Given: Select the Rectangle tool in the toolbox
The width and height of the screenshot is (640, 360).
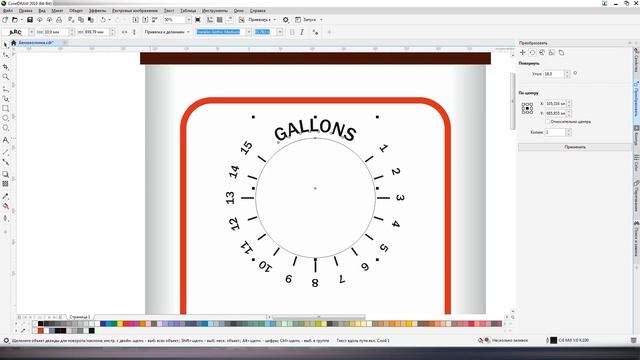Looking at the screenshot, I should click(x=5, y=109).
